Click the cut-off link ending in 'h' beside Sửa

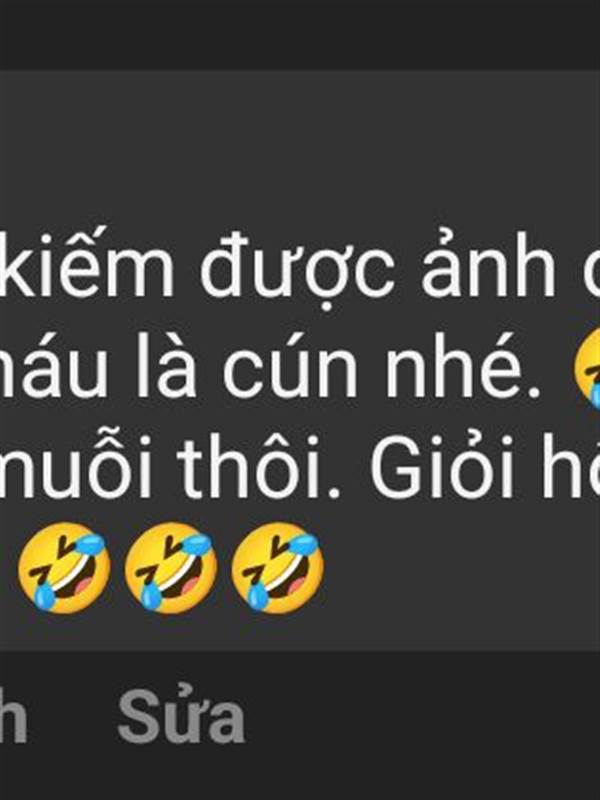13,716
